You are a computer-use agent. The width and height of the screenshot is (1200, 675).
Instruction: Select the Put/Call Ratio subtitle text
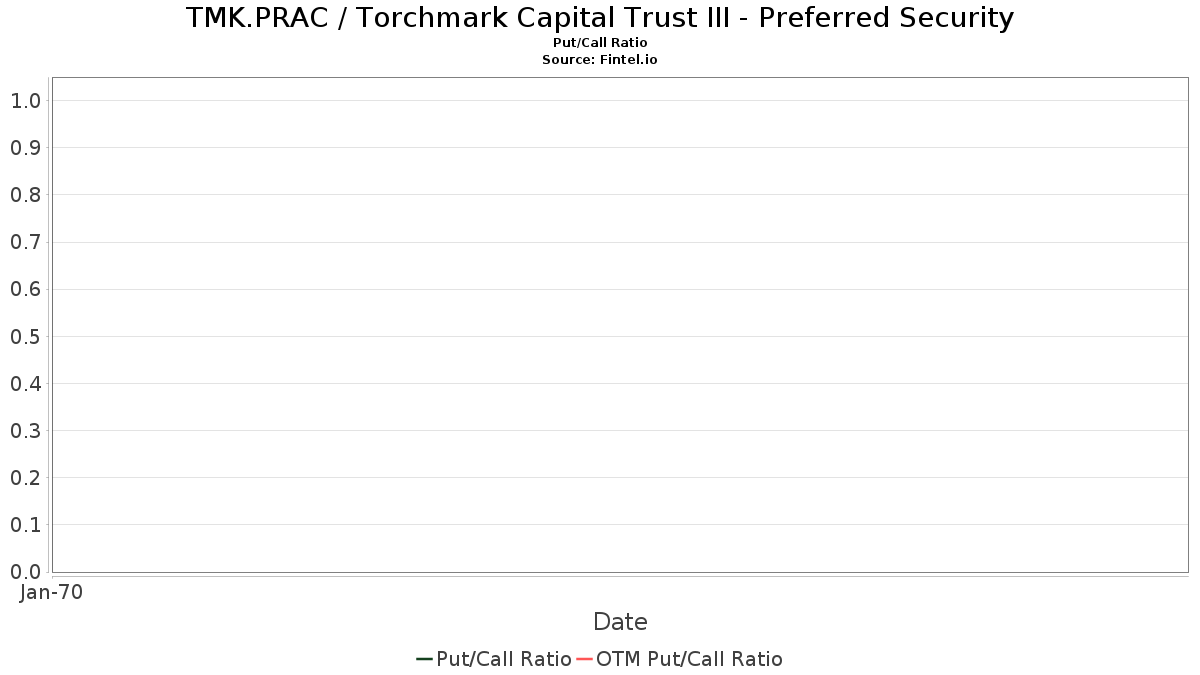pos(600,43)
